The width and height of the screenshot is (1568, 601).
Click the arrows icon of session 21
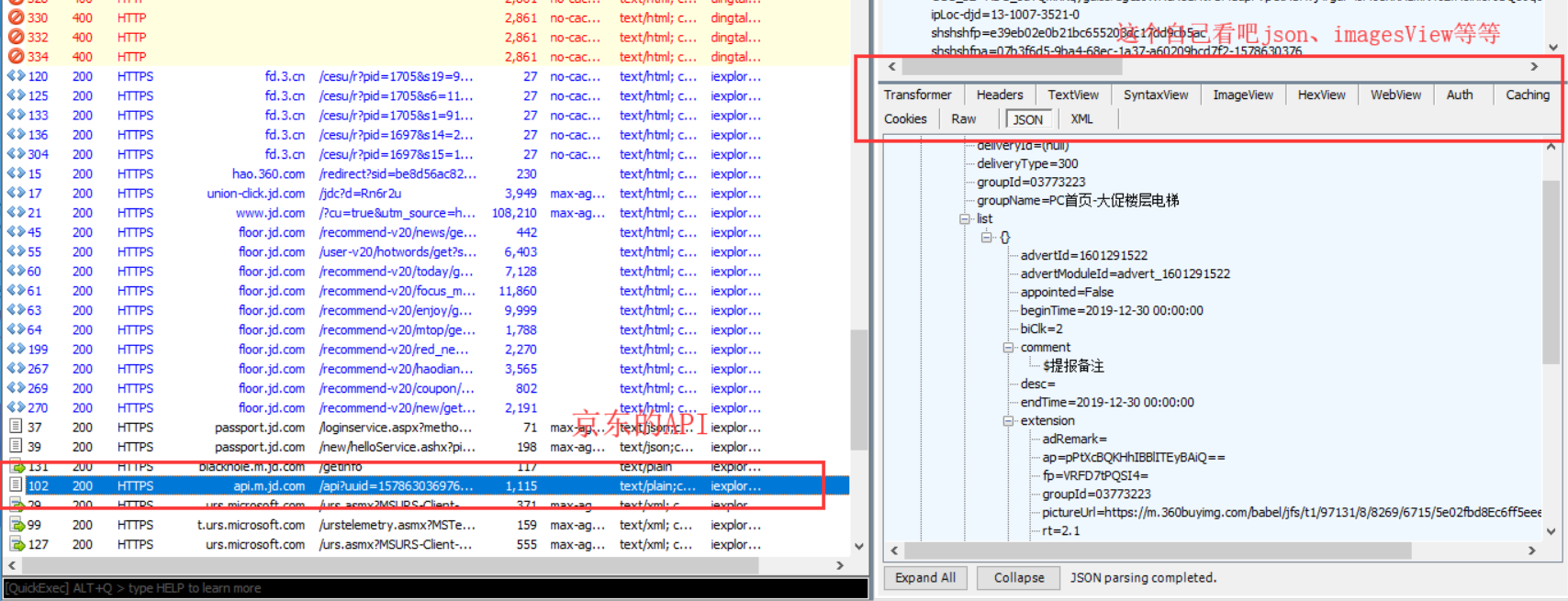(x=16, y=213)
